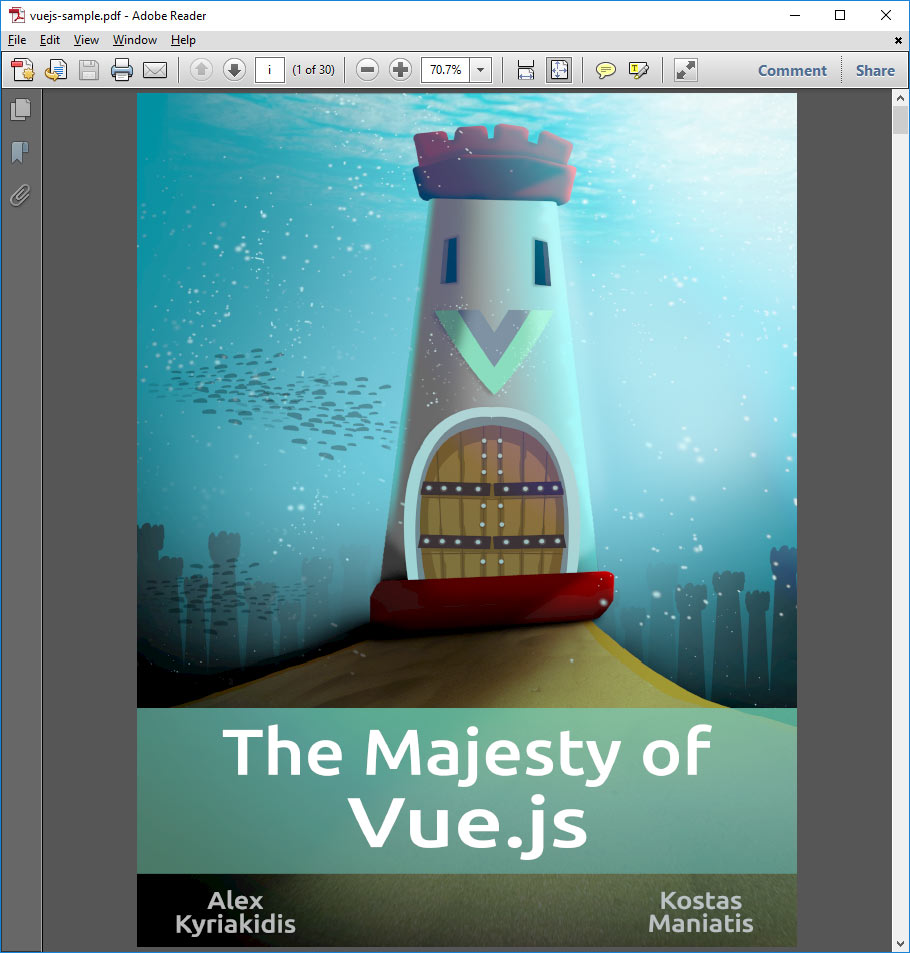Viewport: 910px width, 953px height.
Task: Save the current PDF file
Action: [x=88, y=70]
